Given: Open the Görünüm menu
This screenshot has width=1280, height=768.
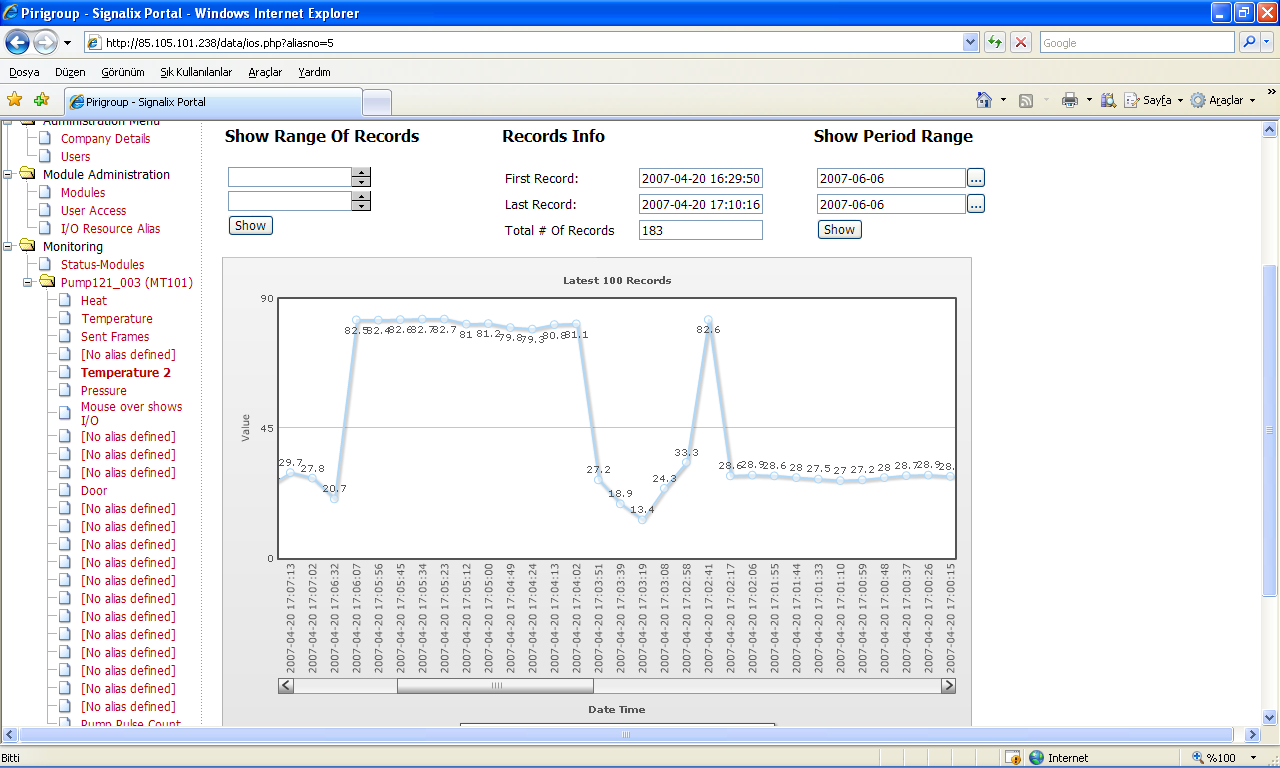Looking at the screenshot, I should click(x=123, y=72).
